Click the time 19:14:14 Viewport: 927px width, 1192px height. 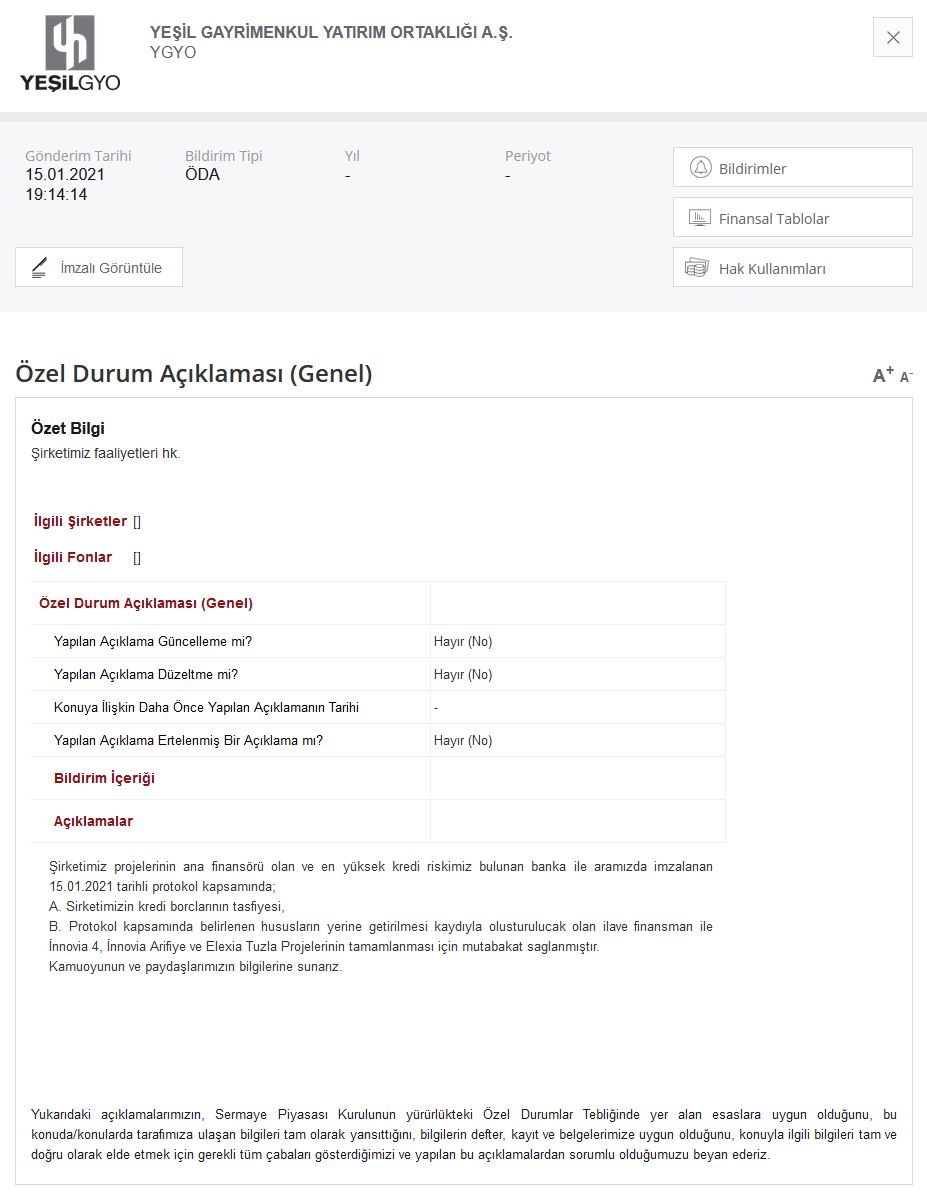pyautogui.click(x=56, y=195)
